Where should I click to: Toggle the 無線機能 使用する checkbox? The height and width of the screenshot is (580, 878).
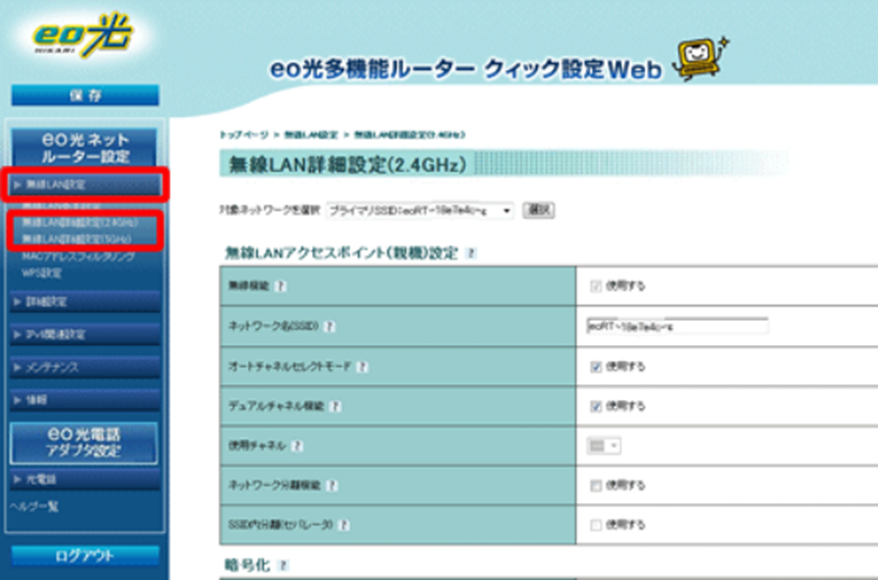point(596,287)
